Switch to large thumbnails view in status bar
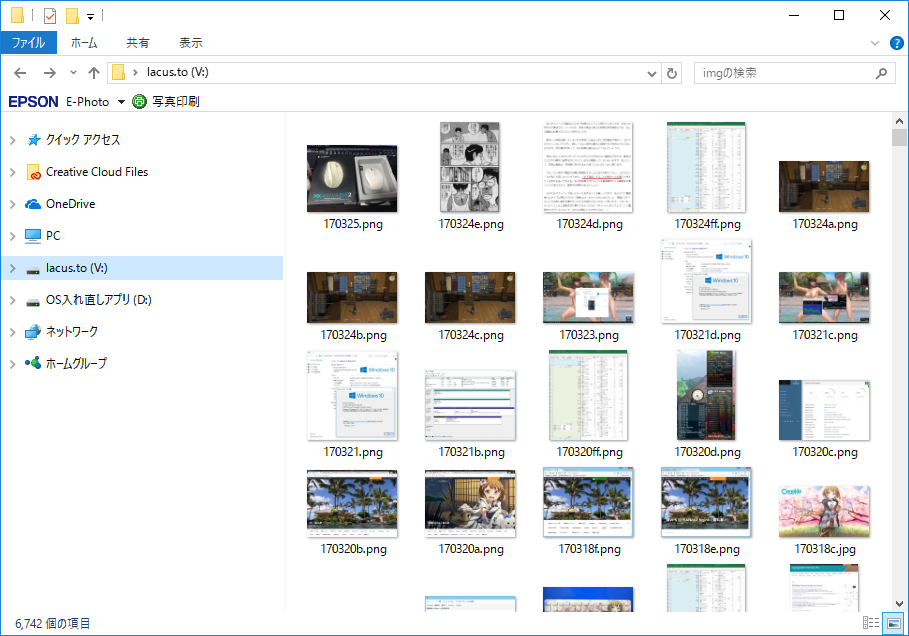The width and height of the screenshot is (909, 636). [892, 623]
